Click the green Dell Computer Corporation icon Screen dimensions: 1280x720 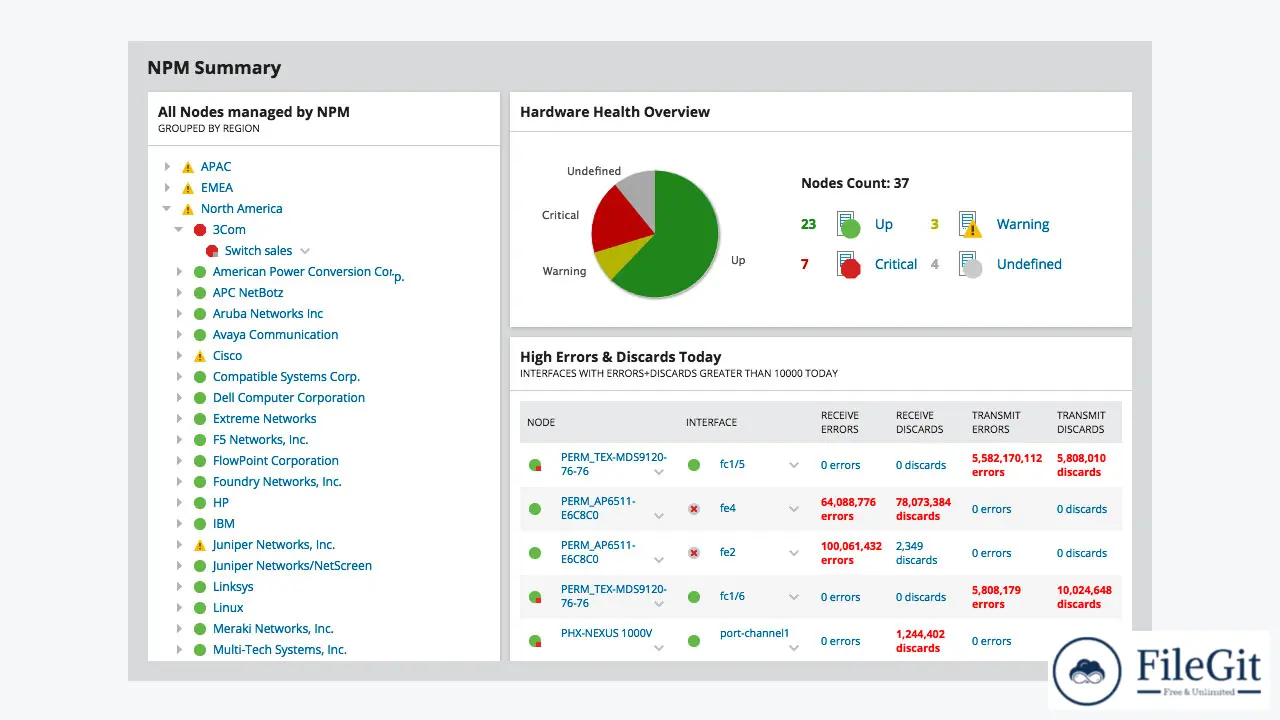(x=199, y=398)
